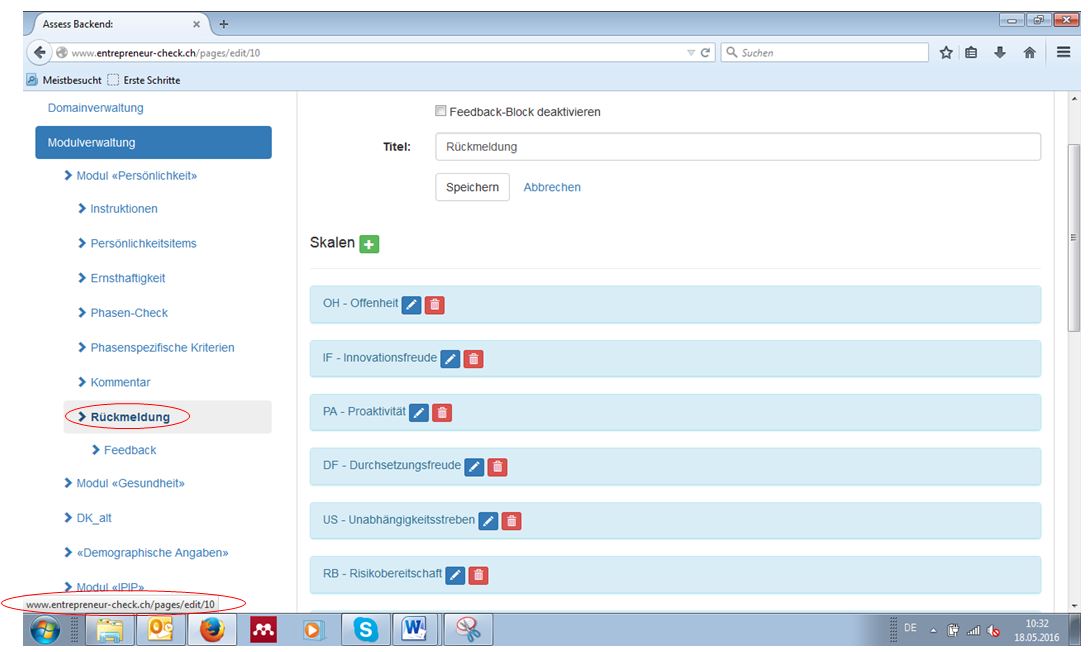Bookmark this page with star icon
1088x652 pixels.
tap(946, 53)
